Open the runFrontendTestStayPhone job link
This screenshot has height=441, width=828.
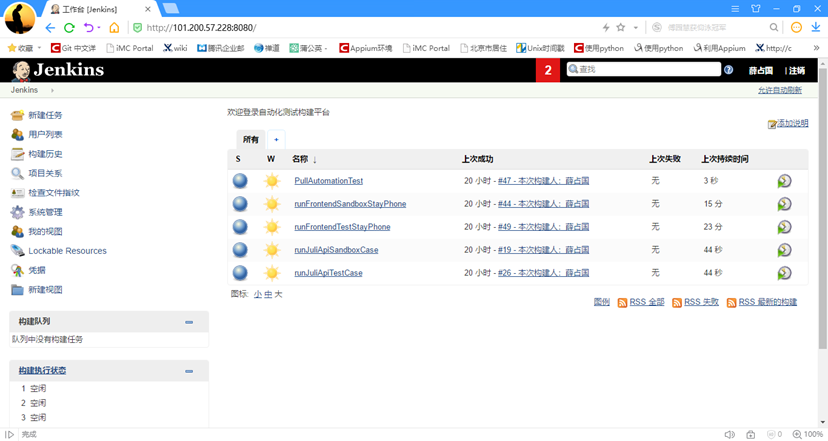point(342,227)
